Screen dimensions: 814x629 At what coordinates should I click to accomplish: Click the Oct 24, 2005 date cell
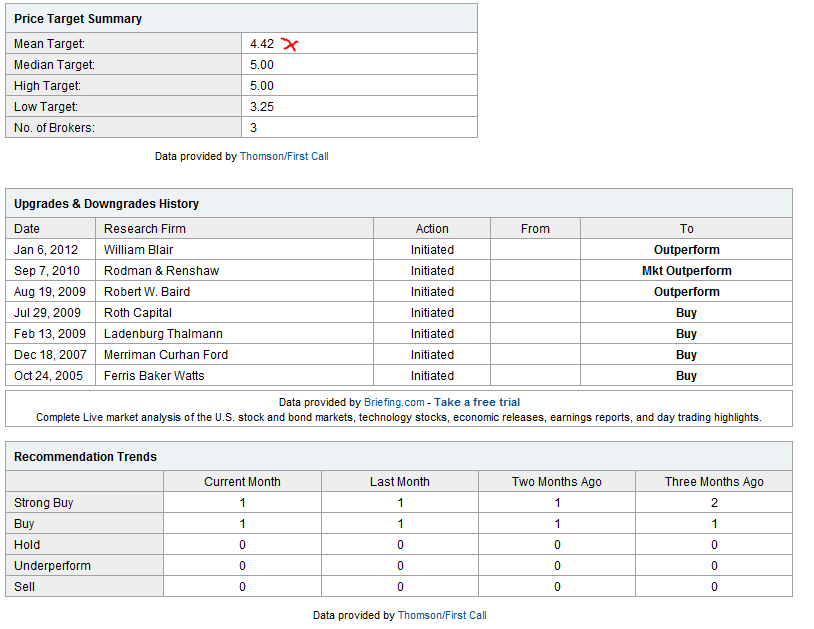click(x=50, y=376)
